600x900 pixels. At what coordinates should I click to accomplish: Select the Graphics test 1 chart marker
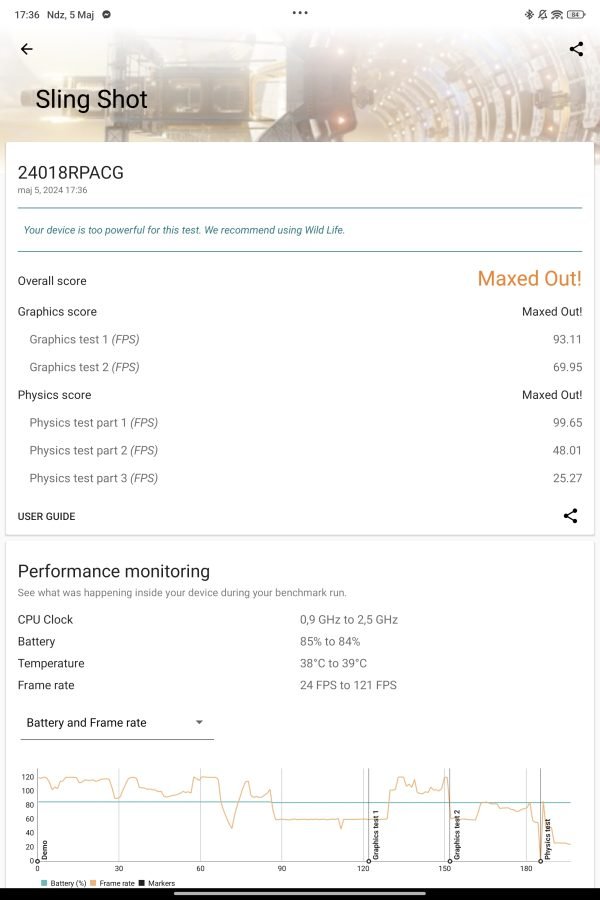pyautogui.click(x=369, y=861)
